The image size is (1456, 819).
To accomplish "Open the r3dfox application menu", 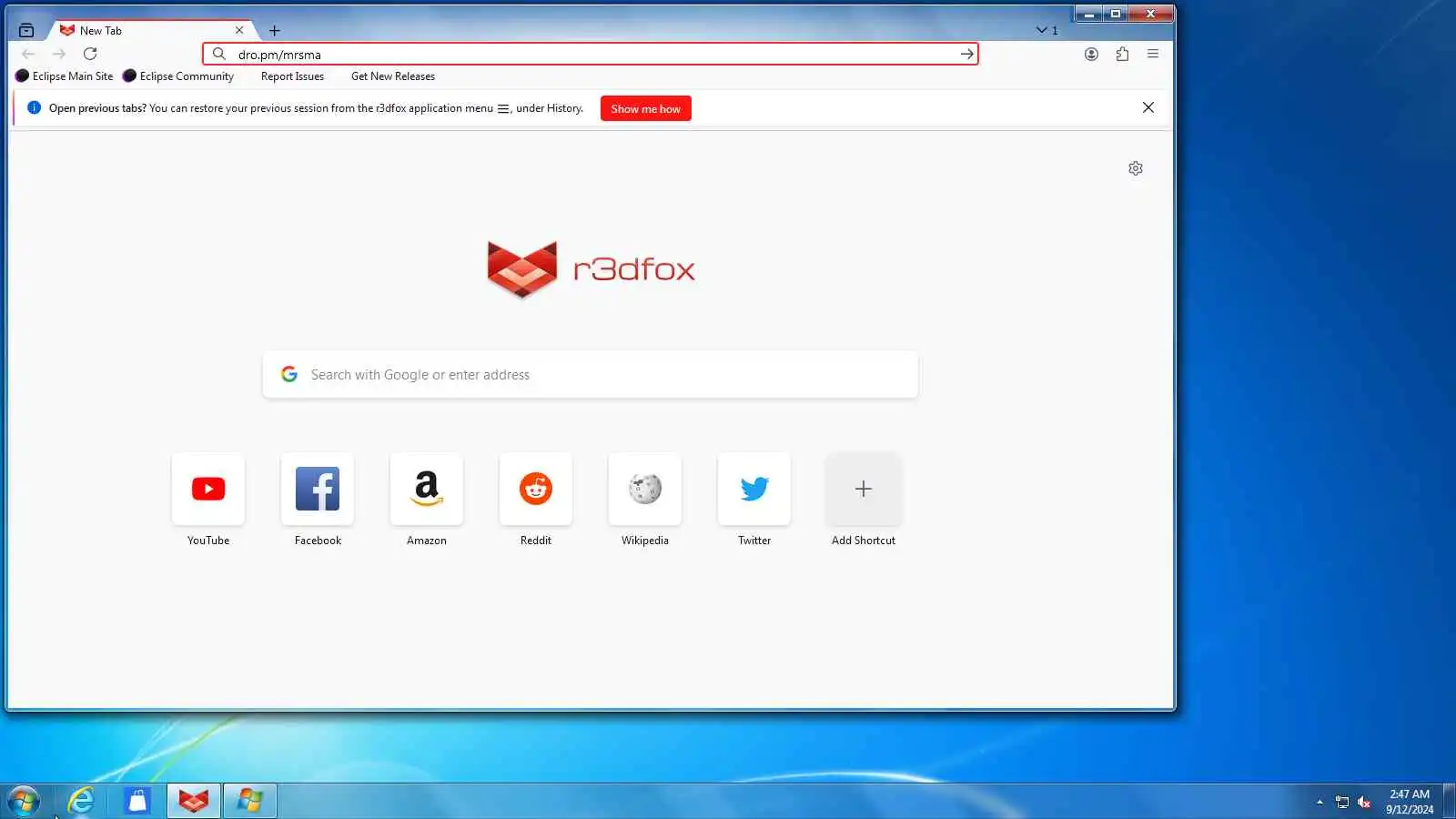I will tap(1153, 54).
